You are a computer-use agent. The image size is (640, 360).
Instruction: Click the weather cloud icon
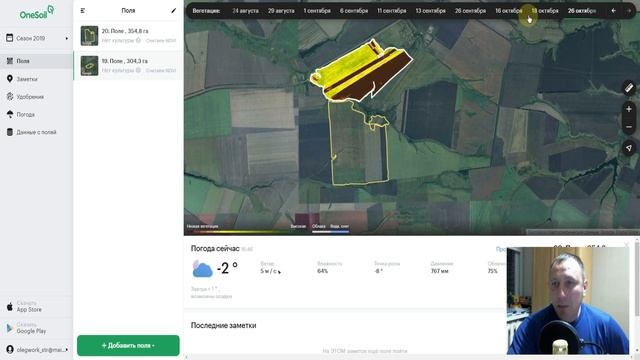pyautogui.click(x=202, y=269)
